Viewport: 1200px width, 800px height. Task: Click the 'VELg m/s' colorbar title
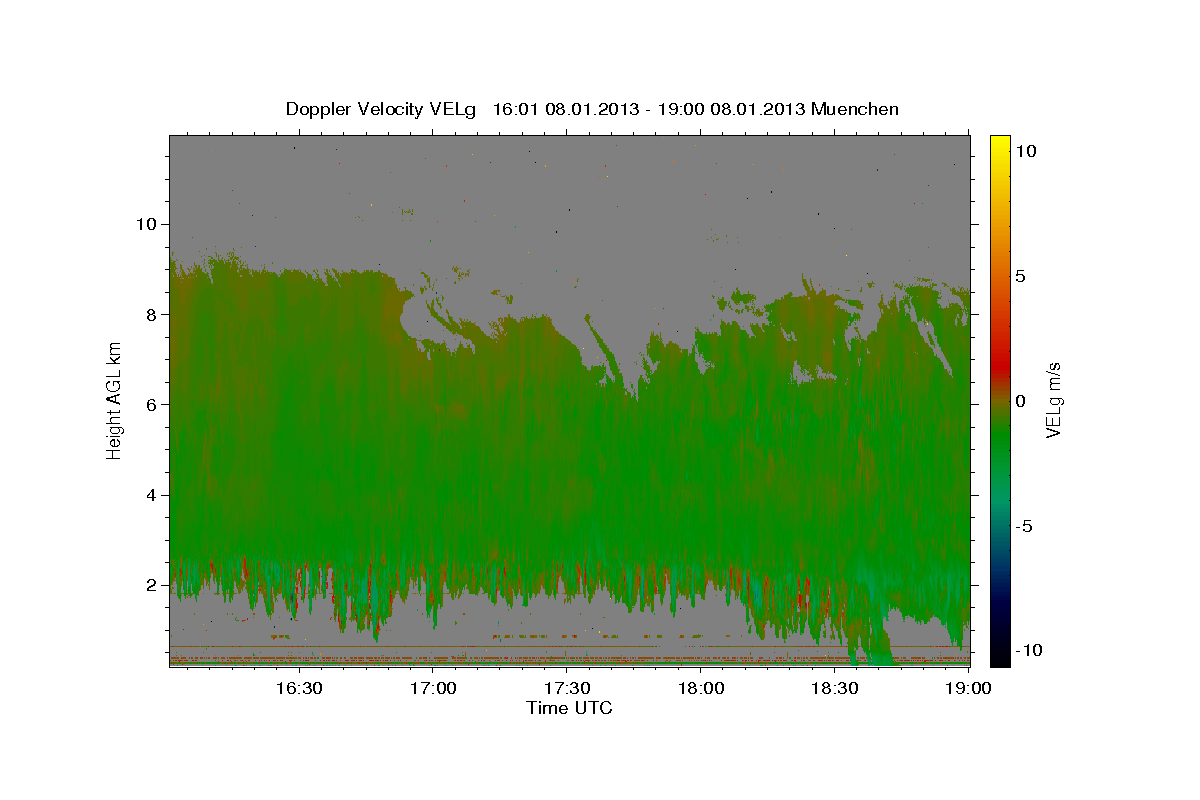[x=1054, y=400]
